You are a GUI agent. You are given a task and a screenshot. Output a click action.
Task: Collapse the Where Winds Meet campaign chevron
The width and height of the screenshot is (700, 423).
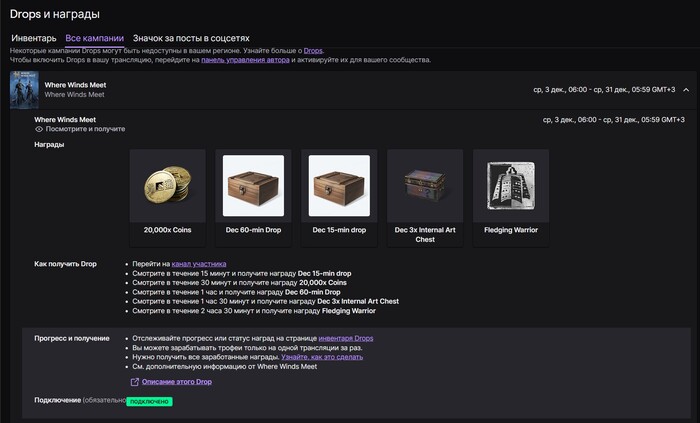click(x=686, y=90)
